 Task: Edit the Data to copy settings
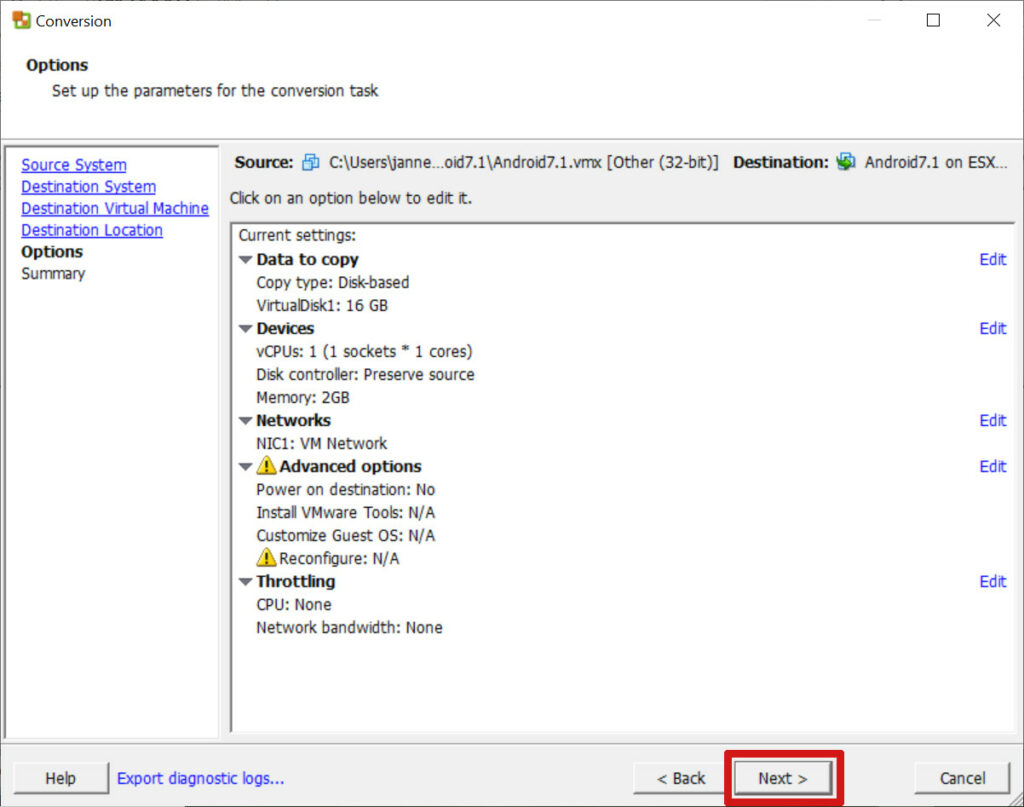click(993, 259)
